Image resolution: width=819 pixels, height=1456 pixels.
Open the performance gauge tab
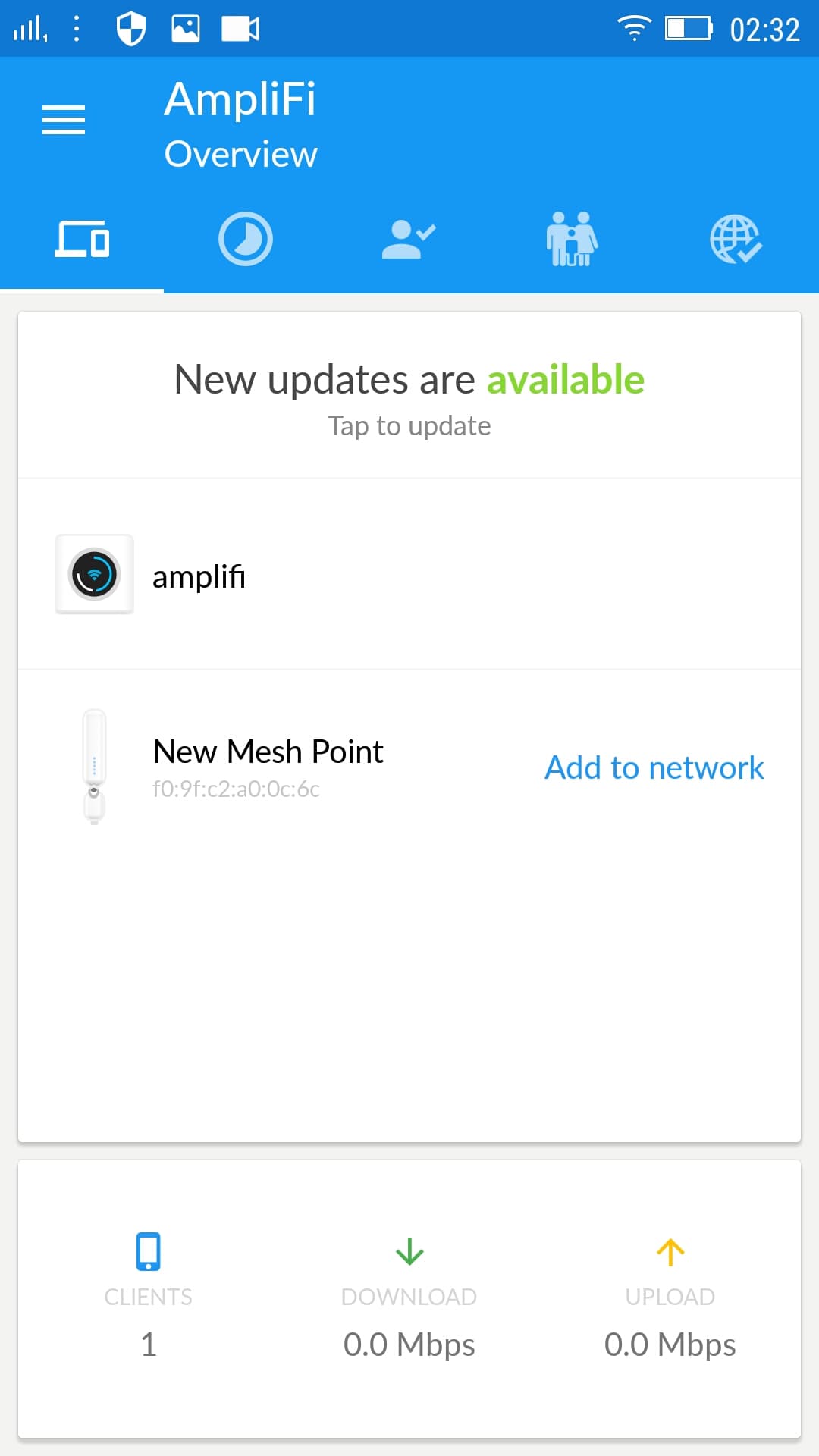(246, 240)
